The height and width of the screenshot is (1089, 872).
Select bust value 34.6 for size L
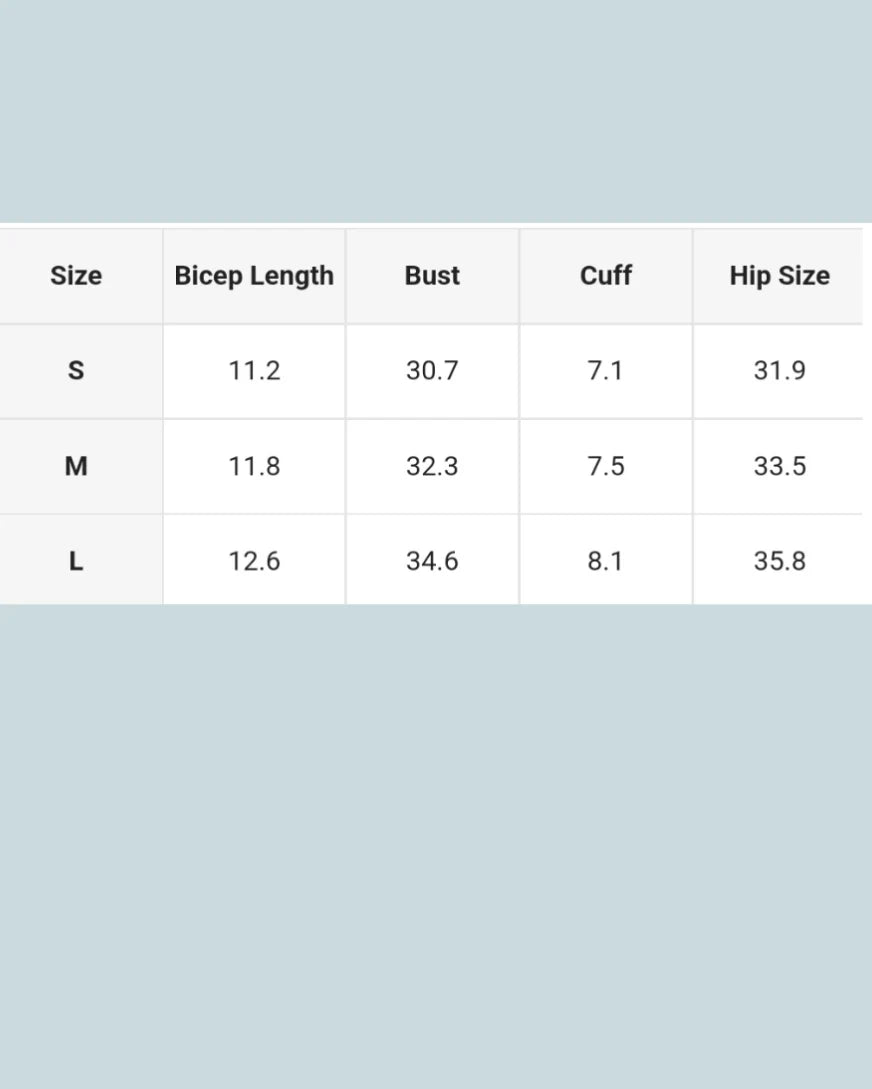click(432, 561)
